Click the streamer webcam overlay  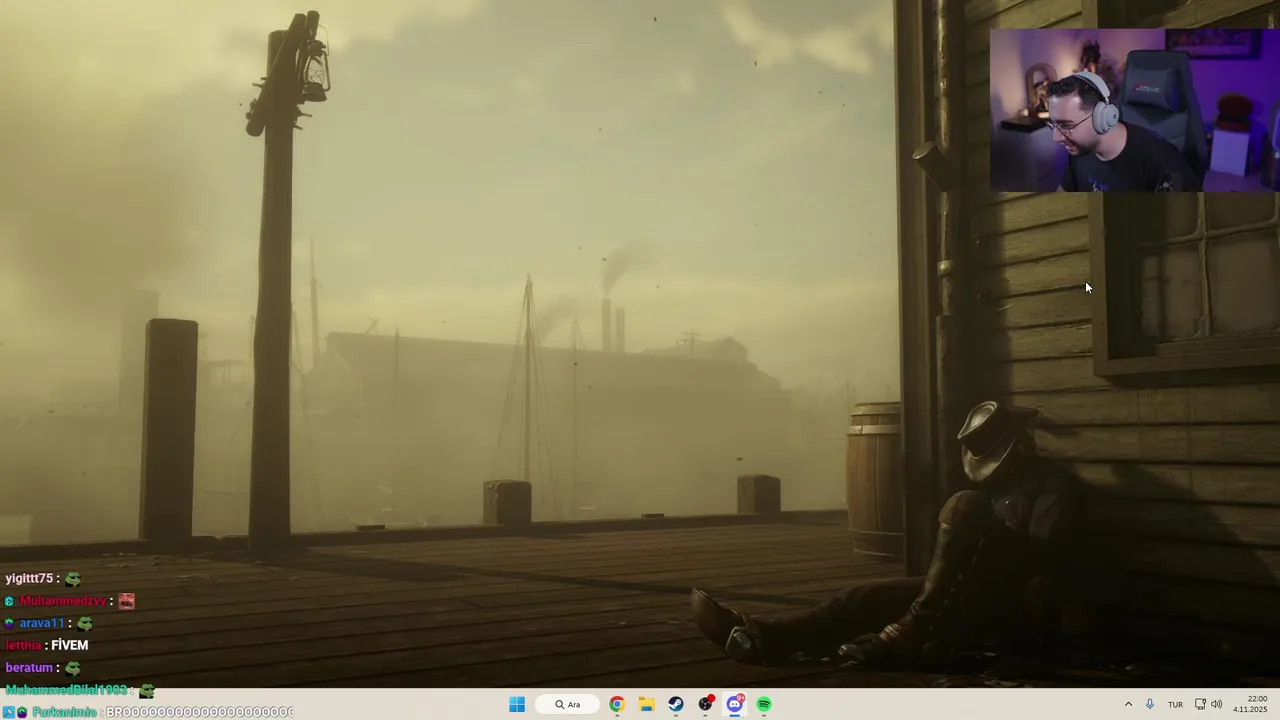[x=1134, y=109]
